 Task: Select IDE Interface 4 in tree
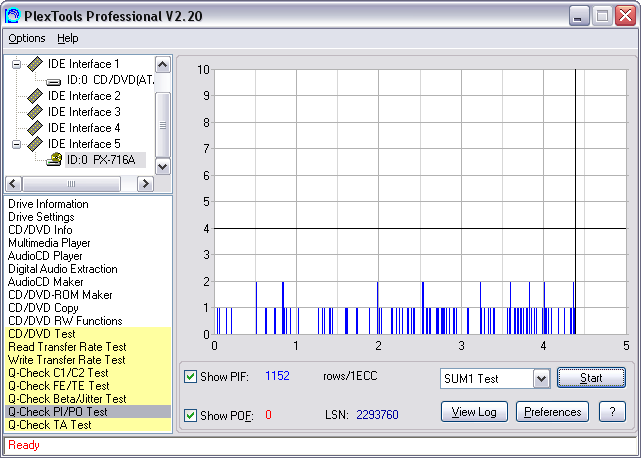coord(84,128)
